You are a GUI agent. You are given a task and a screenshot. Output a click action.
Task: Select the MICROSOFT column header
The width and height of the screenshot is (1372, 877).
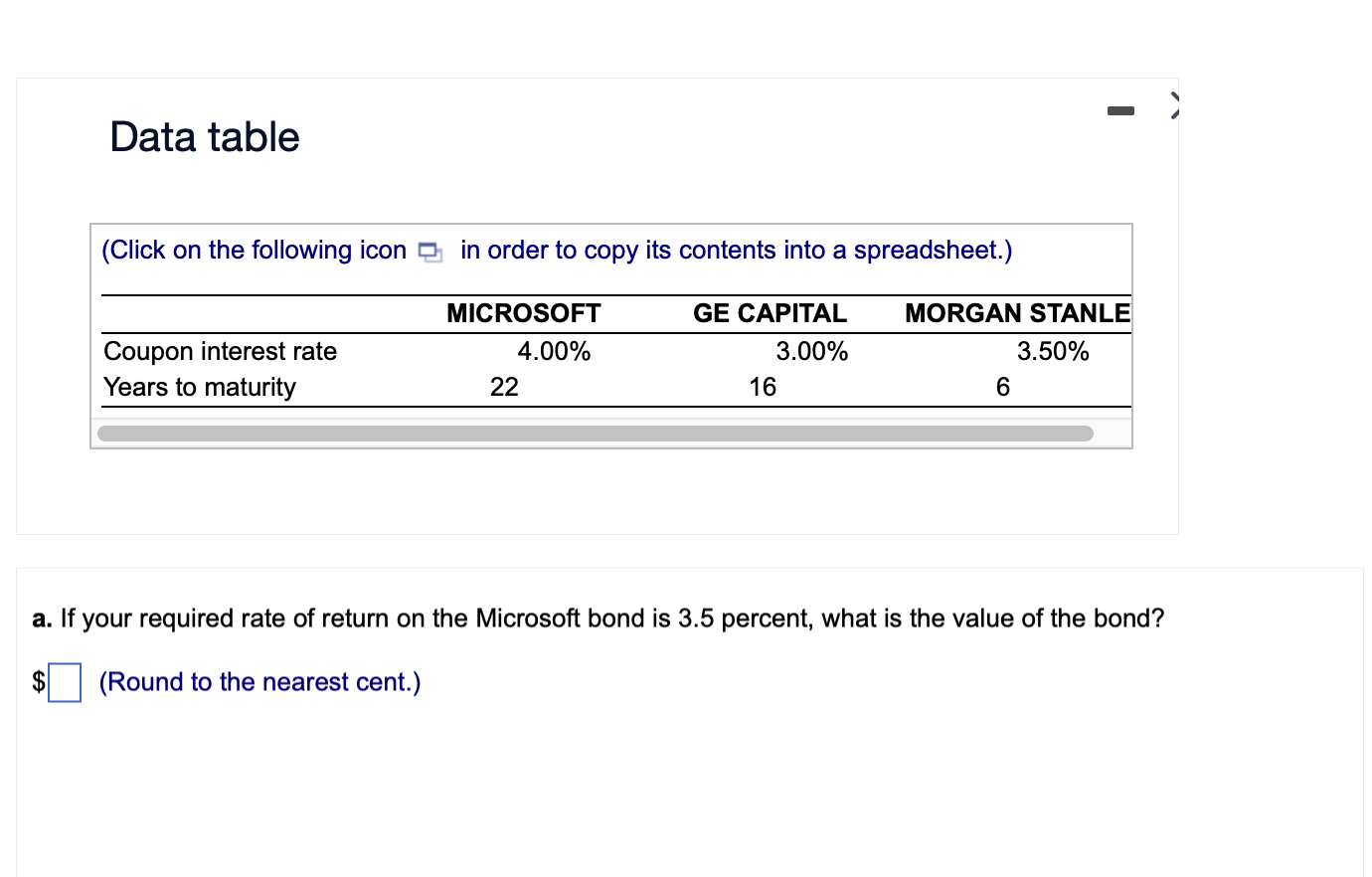524,313
